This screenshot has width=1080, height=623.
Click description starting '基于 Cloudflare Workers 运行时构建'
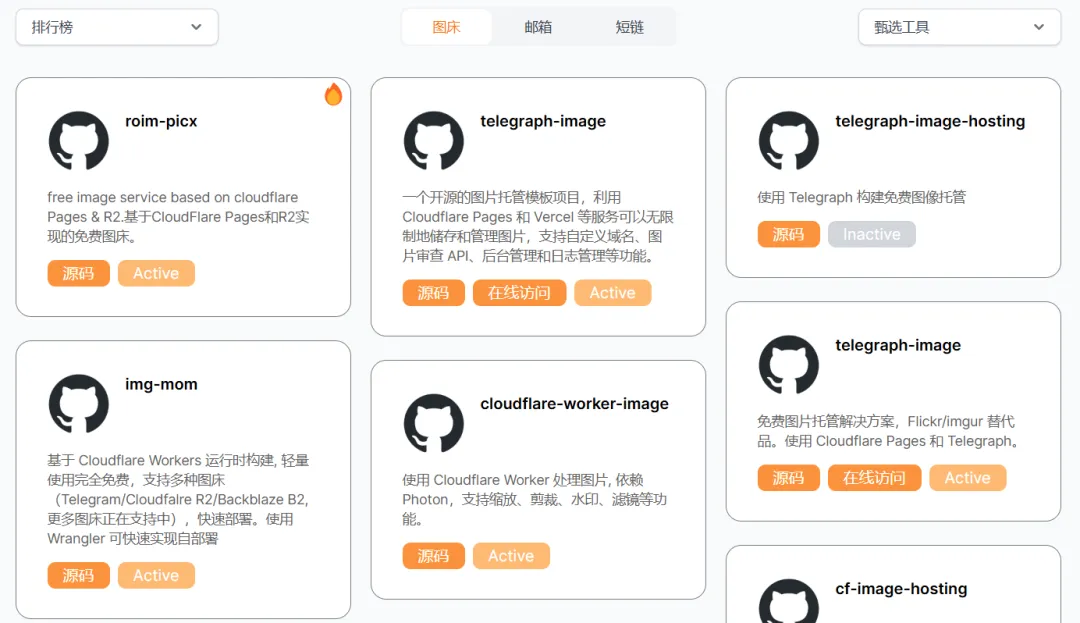(178, 499)
